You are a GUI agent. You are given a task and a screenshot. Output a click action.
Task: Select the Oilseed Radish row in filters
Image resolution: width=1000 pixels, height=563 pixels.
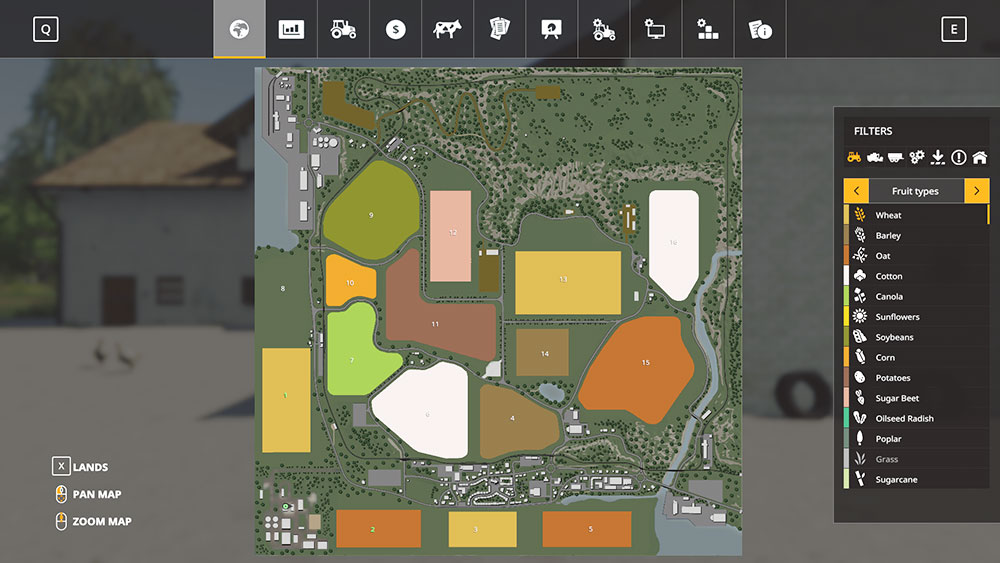click(916, 418)
